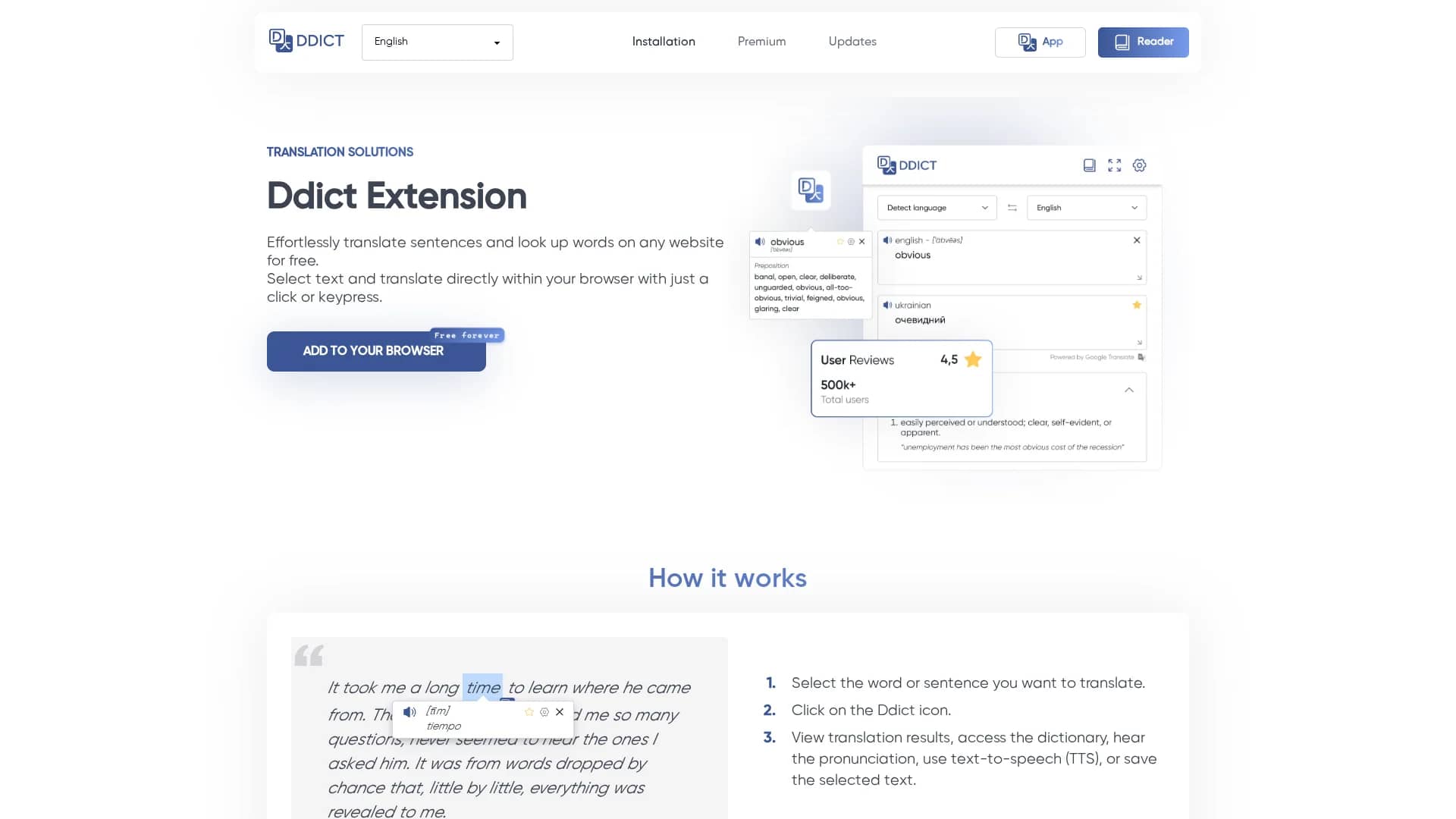
Task: Click the reader book icon in extension preview
Action: click(x=1089, y=165)
